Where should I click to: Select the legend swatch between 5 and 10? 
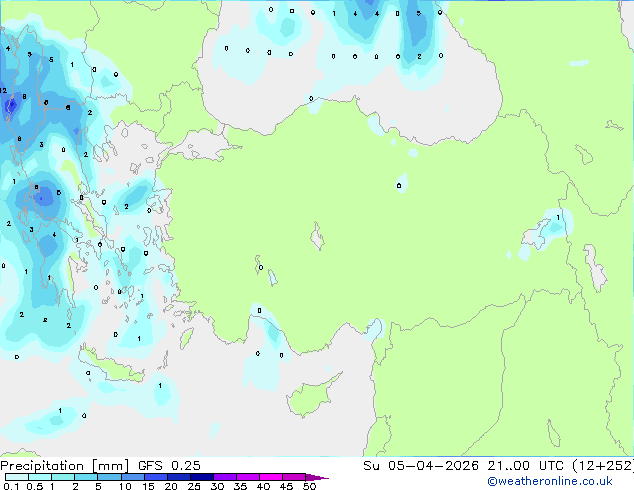pyautogui.click(x=109, y=477)
